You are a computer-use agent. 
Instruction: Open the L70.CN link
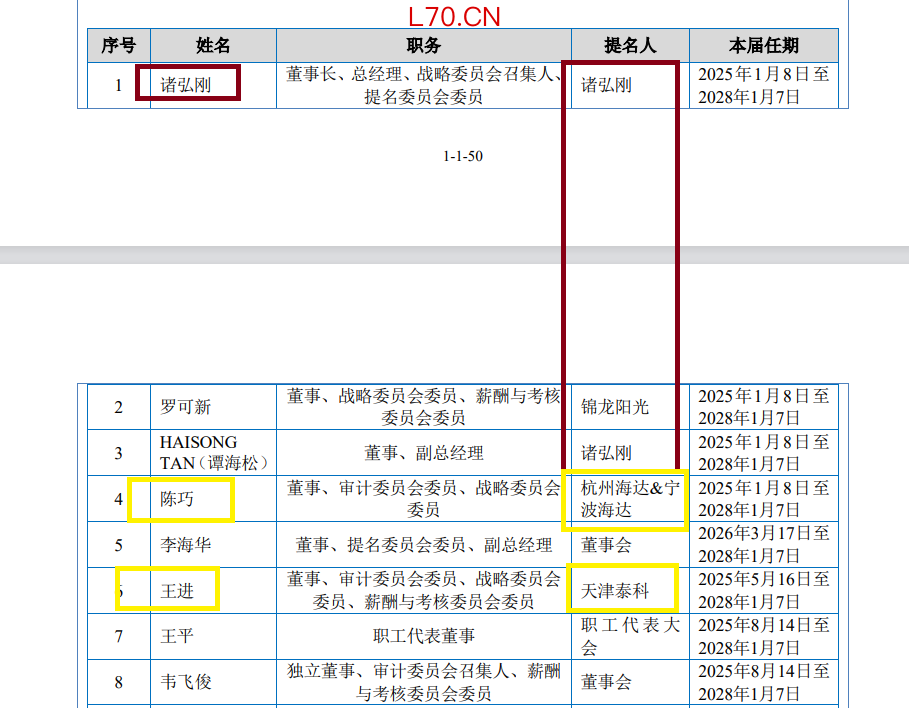coord(453,15)
